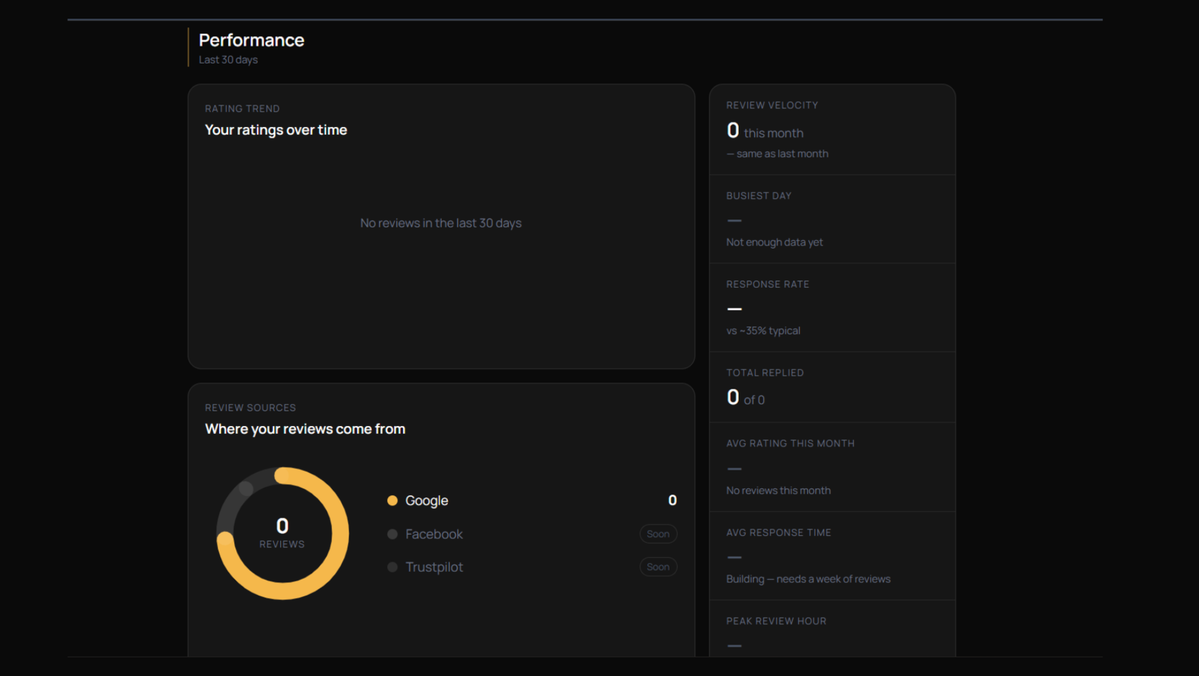Click the '0 of 0' replied value
The width and height of the screenshot is (1199, 676).
746,398
